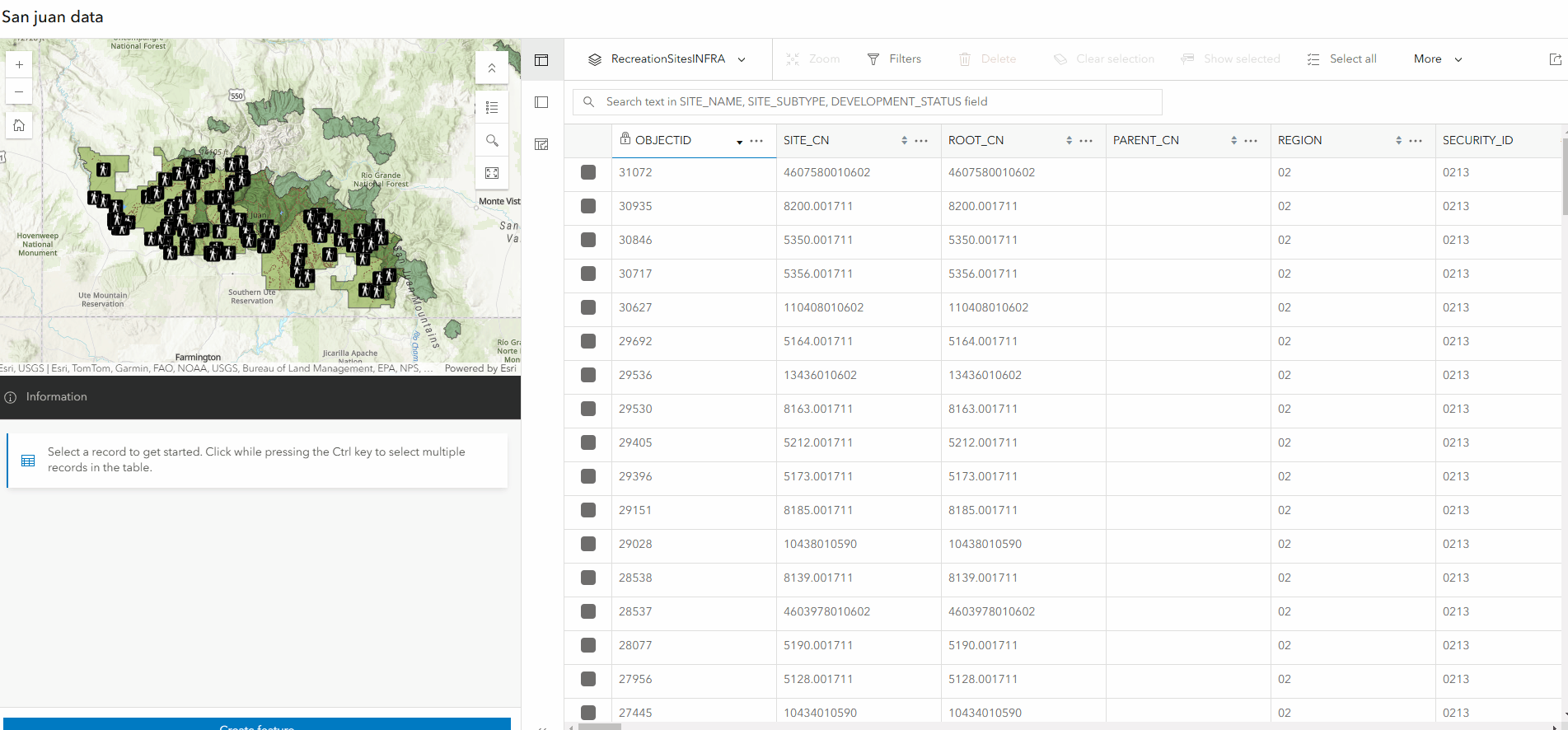The width and height of the screenshot is (1568, 730).
Task: Tick the checkbox for OBJECTID 29028
Action: click(x=588, y=544)
